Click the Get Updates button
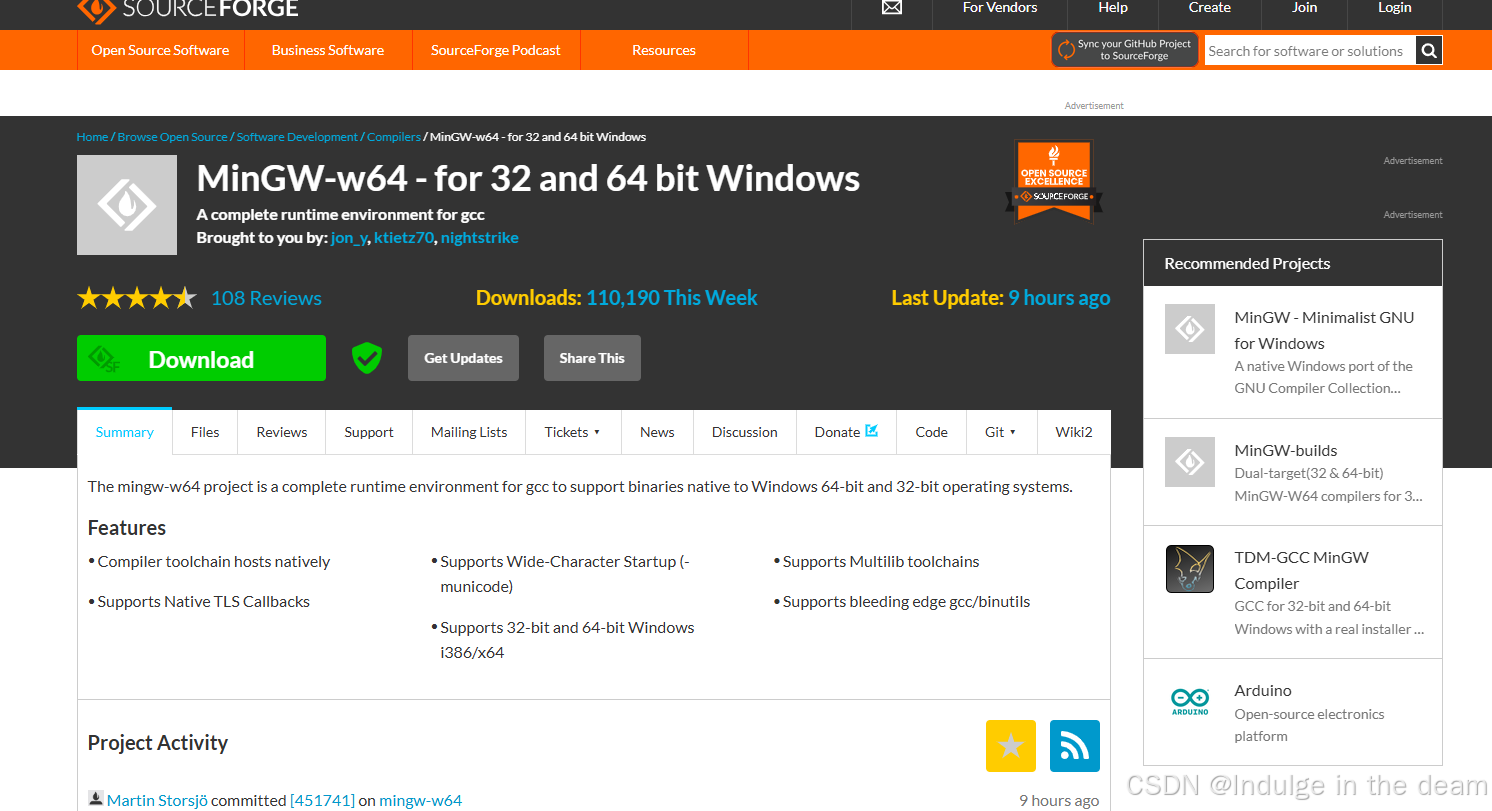The height and width of the screenshot is (811, 1492). [463, 358]
